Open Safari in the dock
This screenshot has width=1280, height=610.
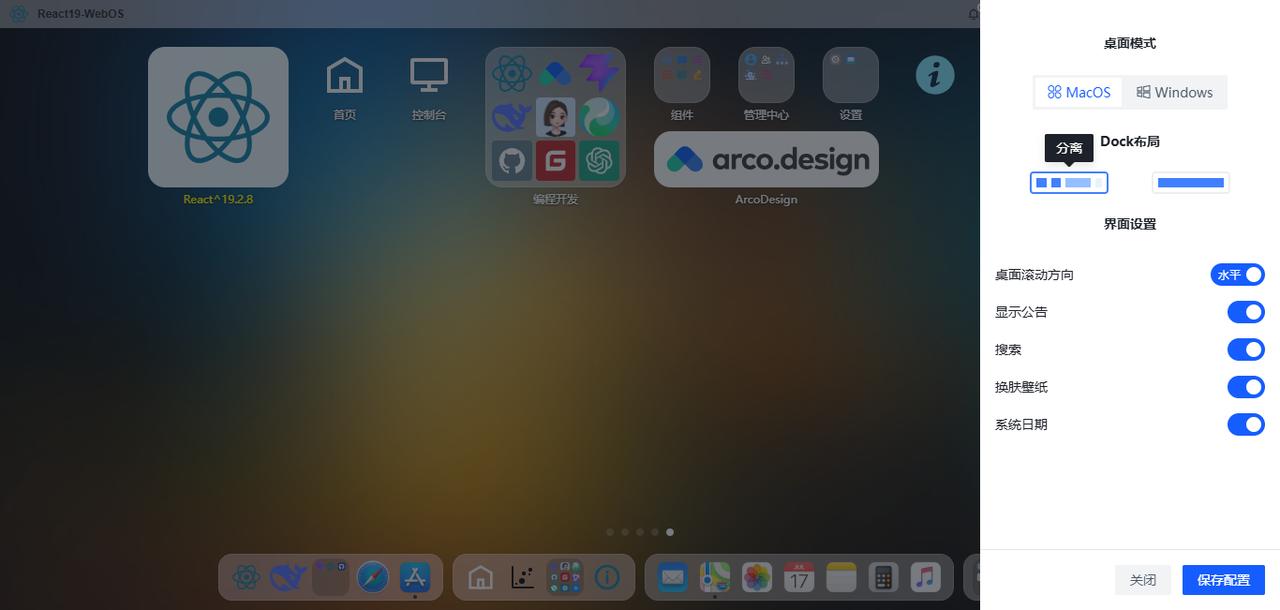point(372,577)
